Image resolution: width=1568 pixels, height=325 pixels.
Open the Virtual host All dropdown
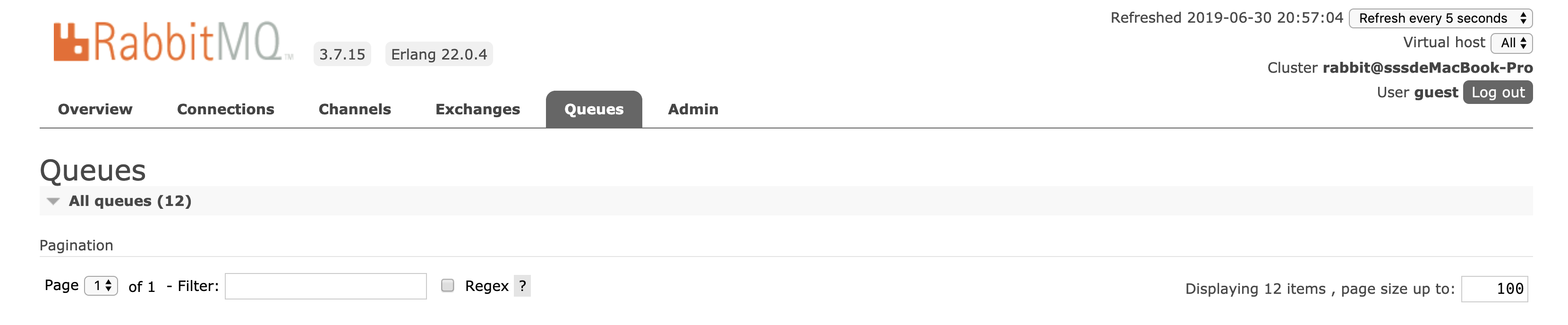1511,43
